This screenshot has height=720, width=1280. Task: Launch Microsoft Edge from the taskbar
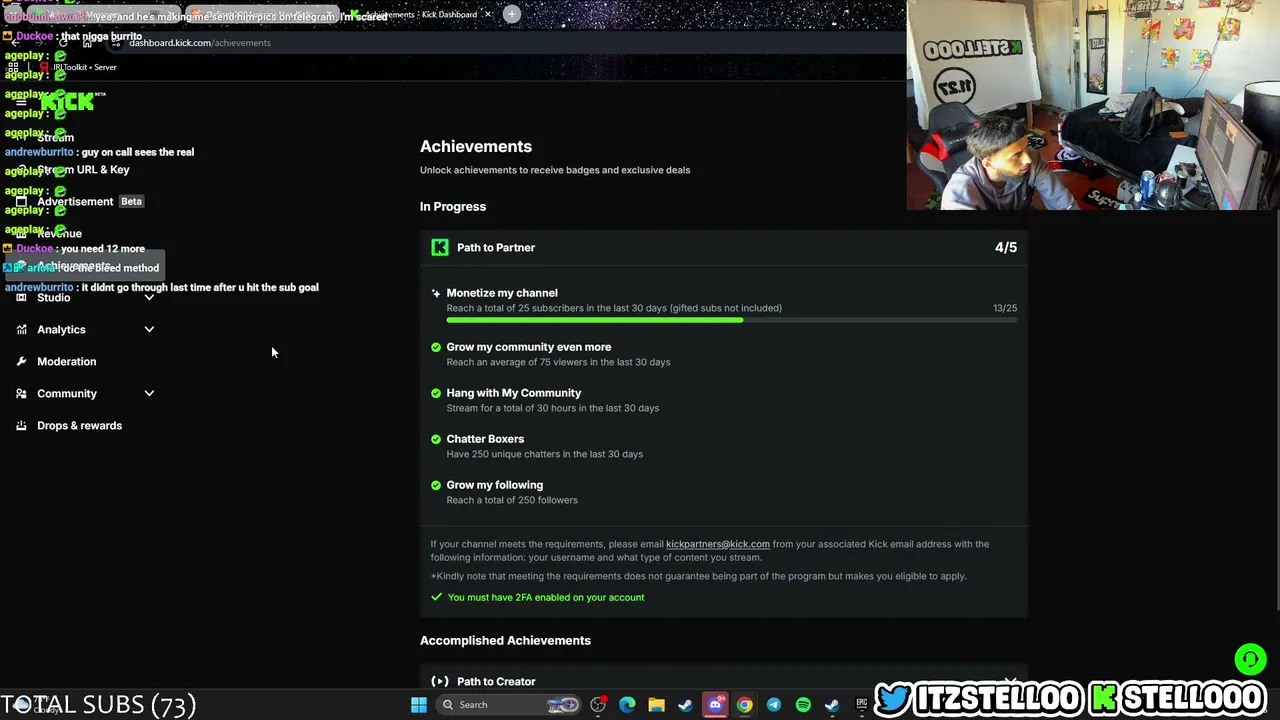(x=627, y=705)
